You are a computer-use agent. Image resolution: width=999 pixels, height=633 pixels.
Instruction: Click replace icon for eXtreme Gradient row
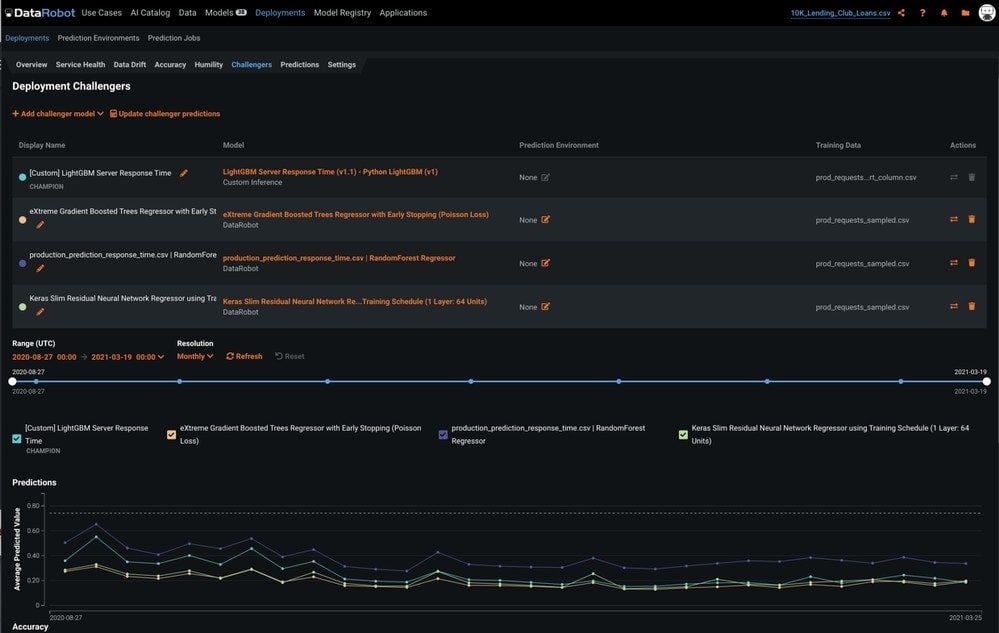click(x=954, y=219)
